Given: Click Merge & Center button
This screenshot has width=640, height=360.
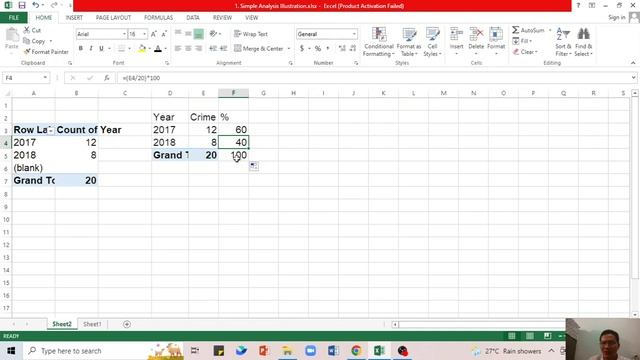Looking at the screenshot, I should coord(258,49).
